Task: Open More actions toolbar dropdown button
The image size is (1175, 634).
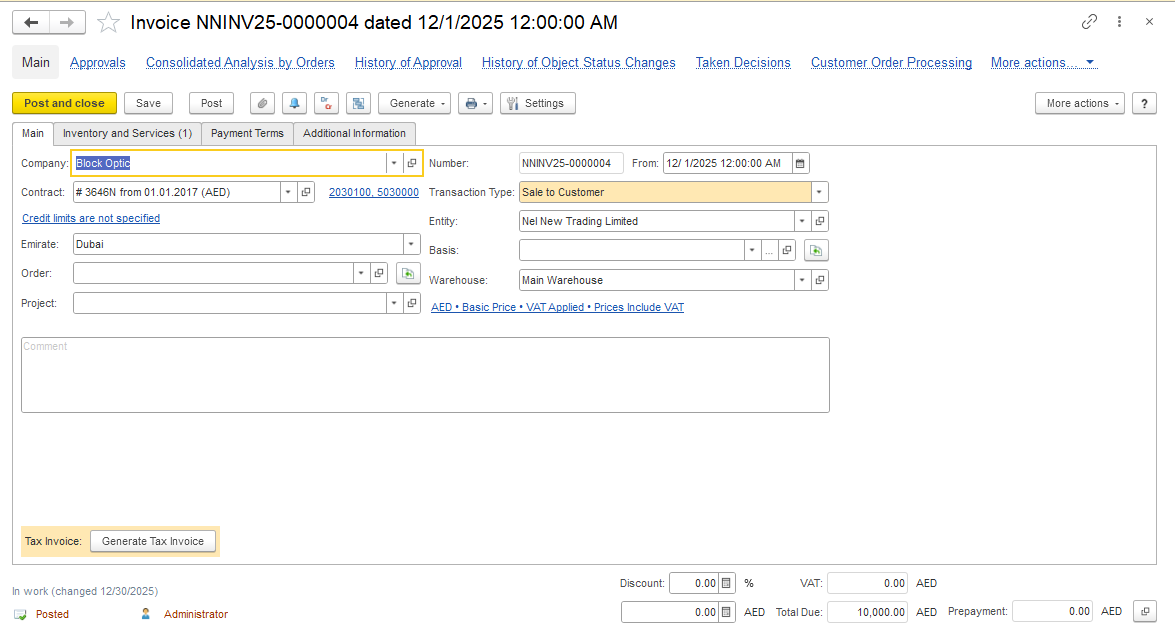Action: pos(1080,103)
